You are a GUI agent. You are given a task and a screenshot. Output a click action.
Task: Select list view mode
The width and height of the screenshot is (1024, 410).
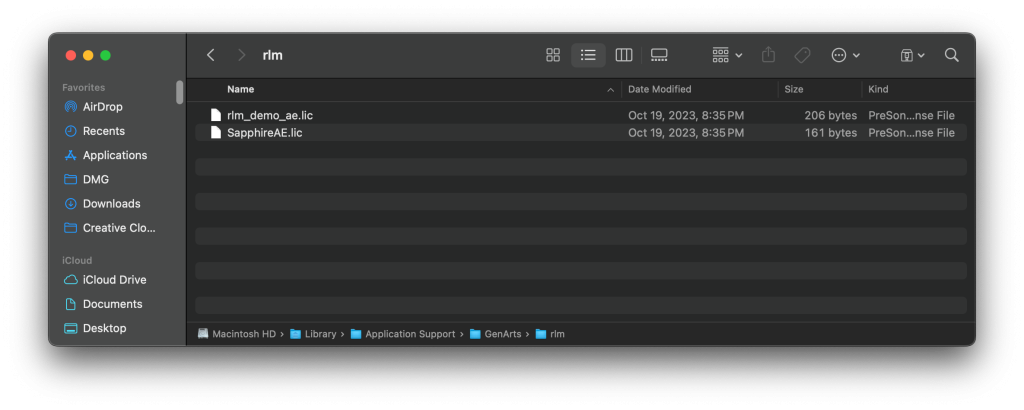588,55
